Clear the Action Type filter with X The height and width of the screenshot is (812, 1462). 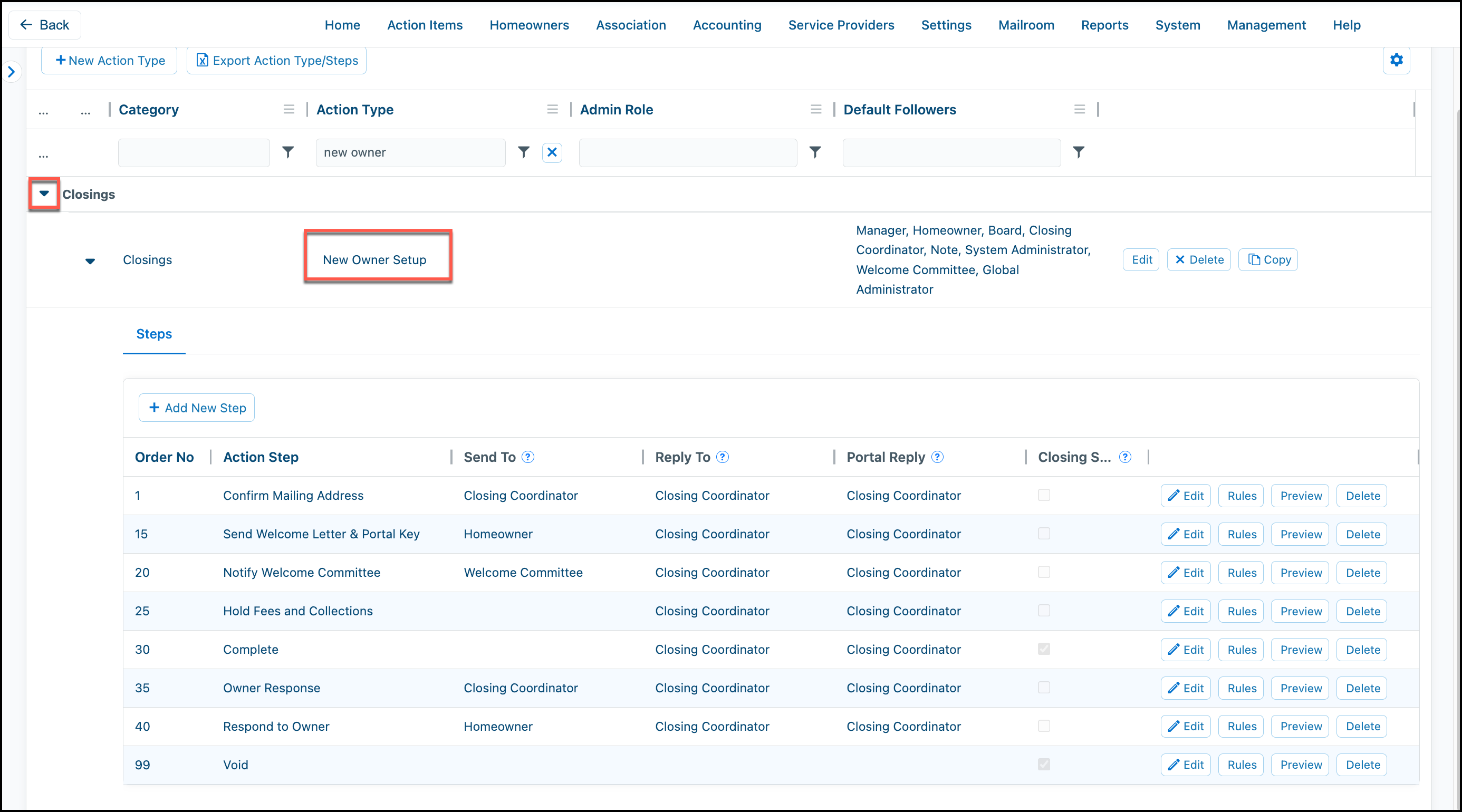click(552, 152)
